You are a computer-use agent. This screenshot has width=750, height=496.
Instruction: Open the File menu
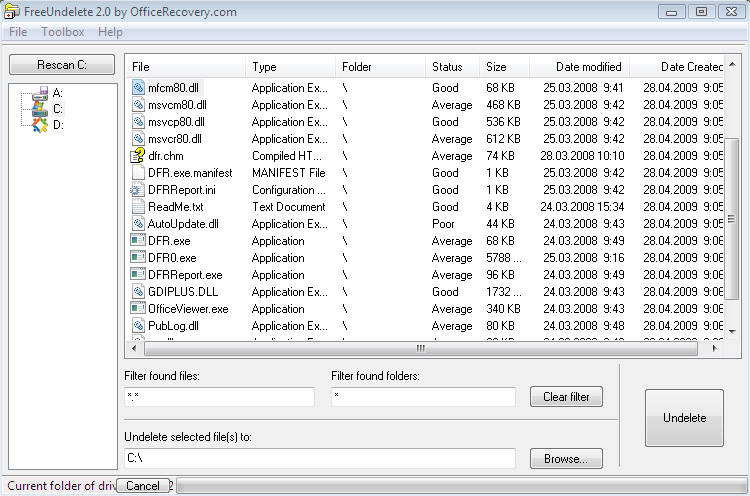(x=18, y=32)
